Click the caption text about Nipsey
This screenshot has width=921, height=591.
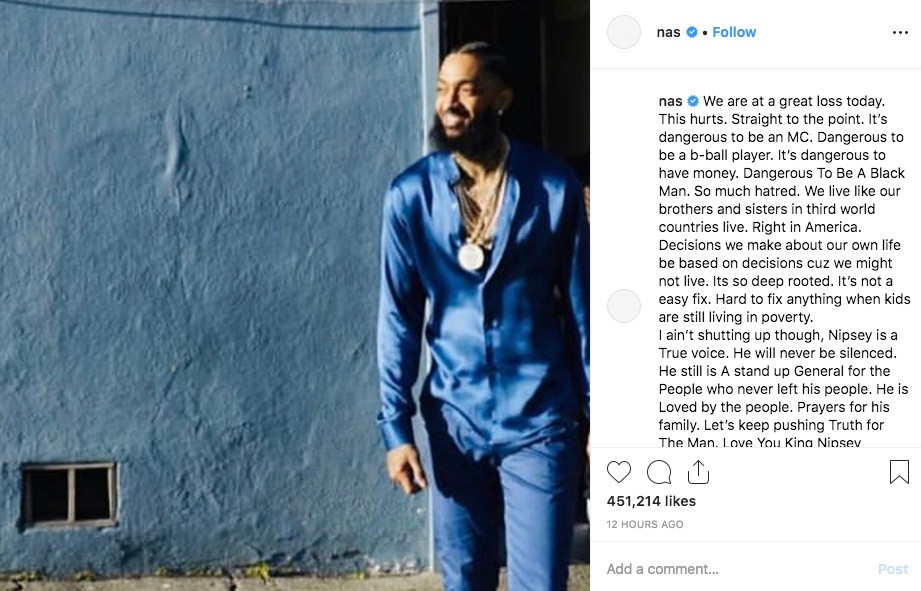point(784,388)
